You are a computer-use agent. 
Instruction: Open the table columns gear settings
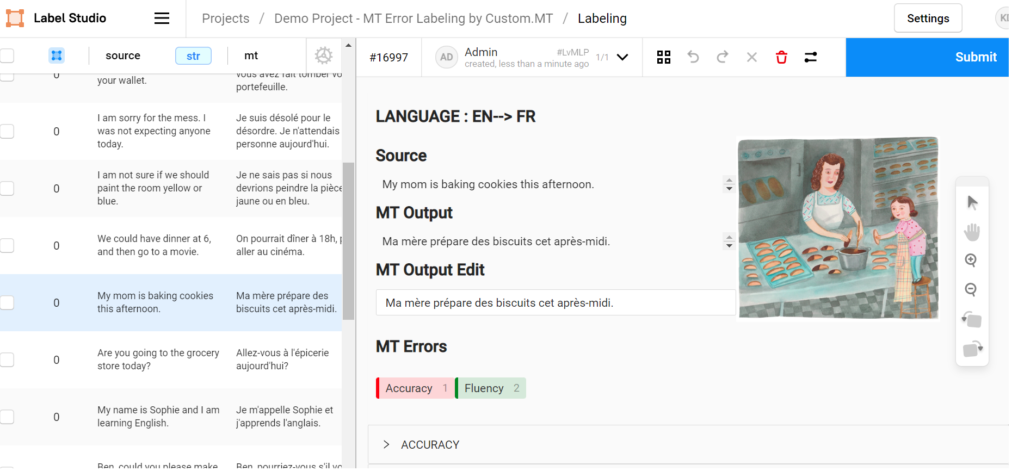324,56
